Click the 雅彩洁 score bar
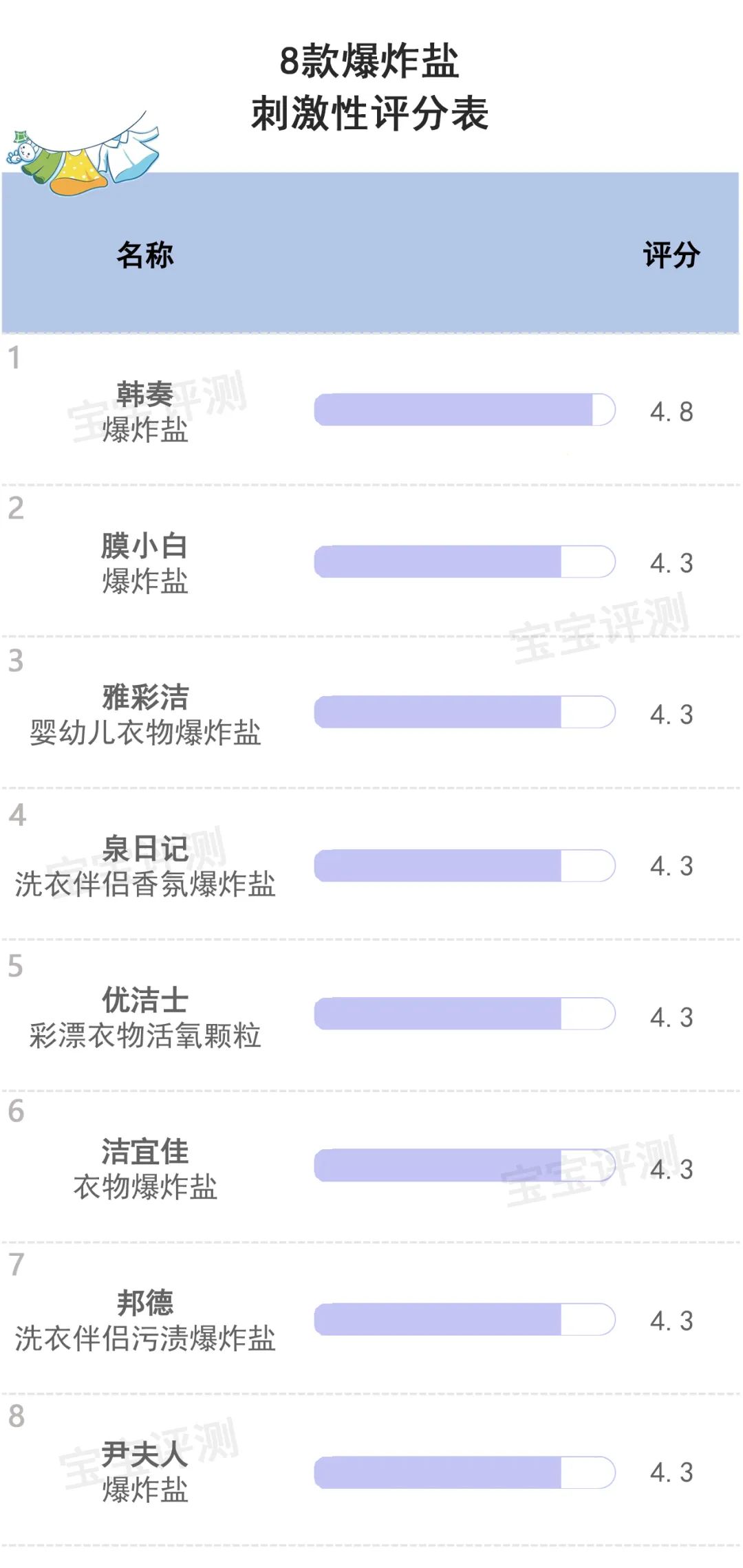Screen dimensions: 743x1568 click(x=464, y=712)
